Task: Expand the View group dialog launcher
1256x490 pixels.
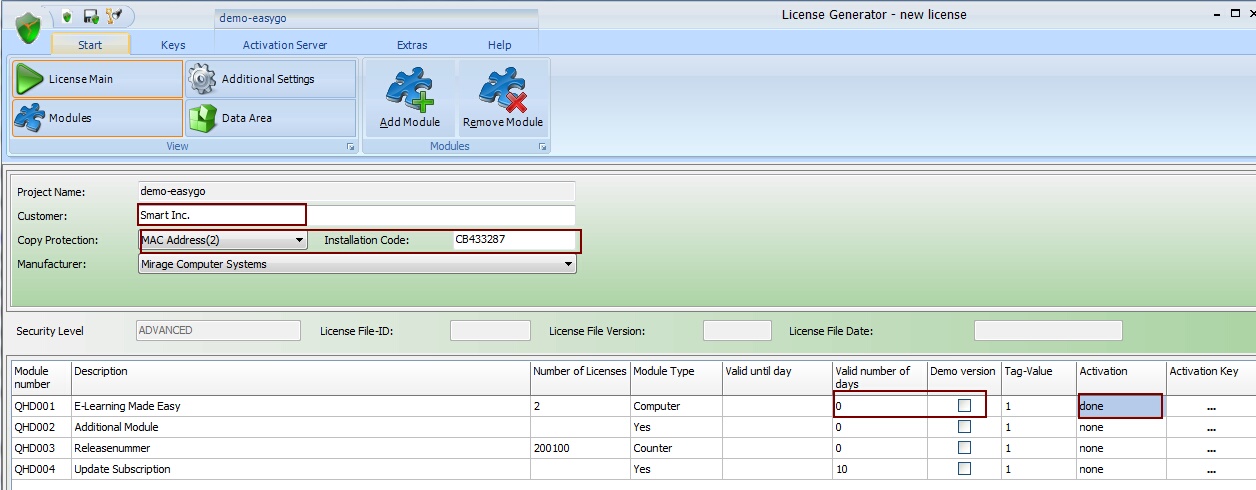Action: [350, 147]
